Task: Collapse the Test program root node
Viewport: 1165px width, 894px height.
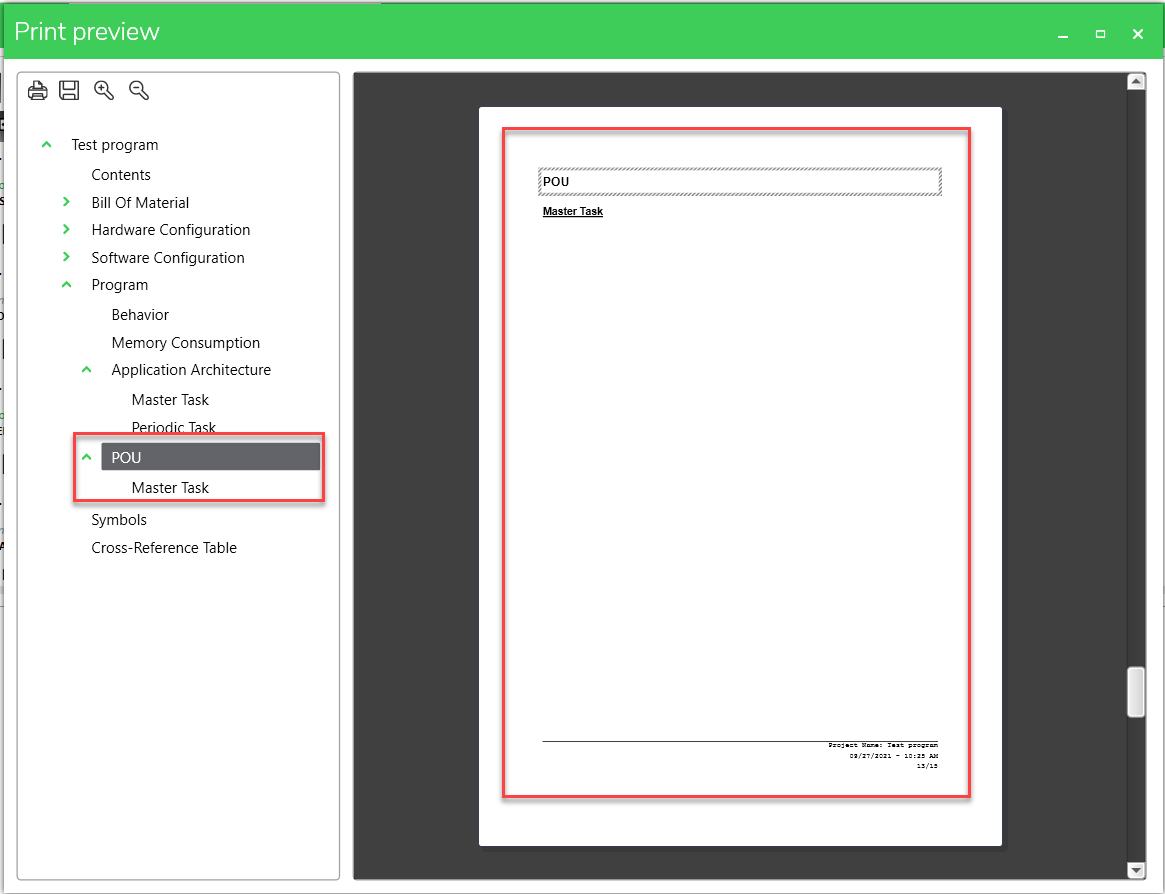Action: point(46,144)
